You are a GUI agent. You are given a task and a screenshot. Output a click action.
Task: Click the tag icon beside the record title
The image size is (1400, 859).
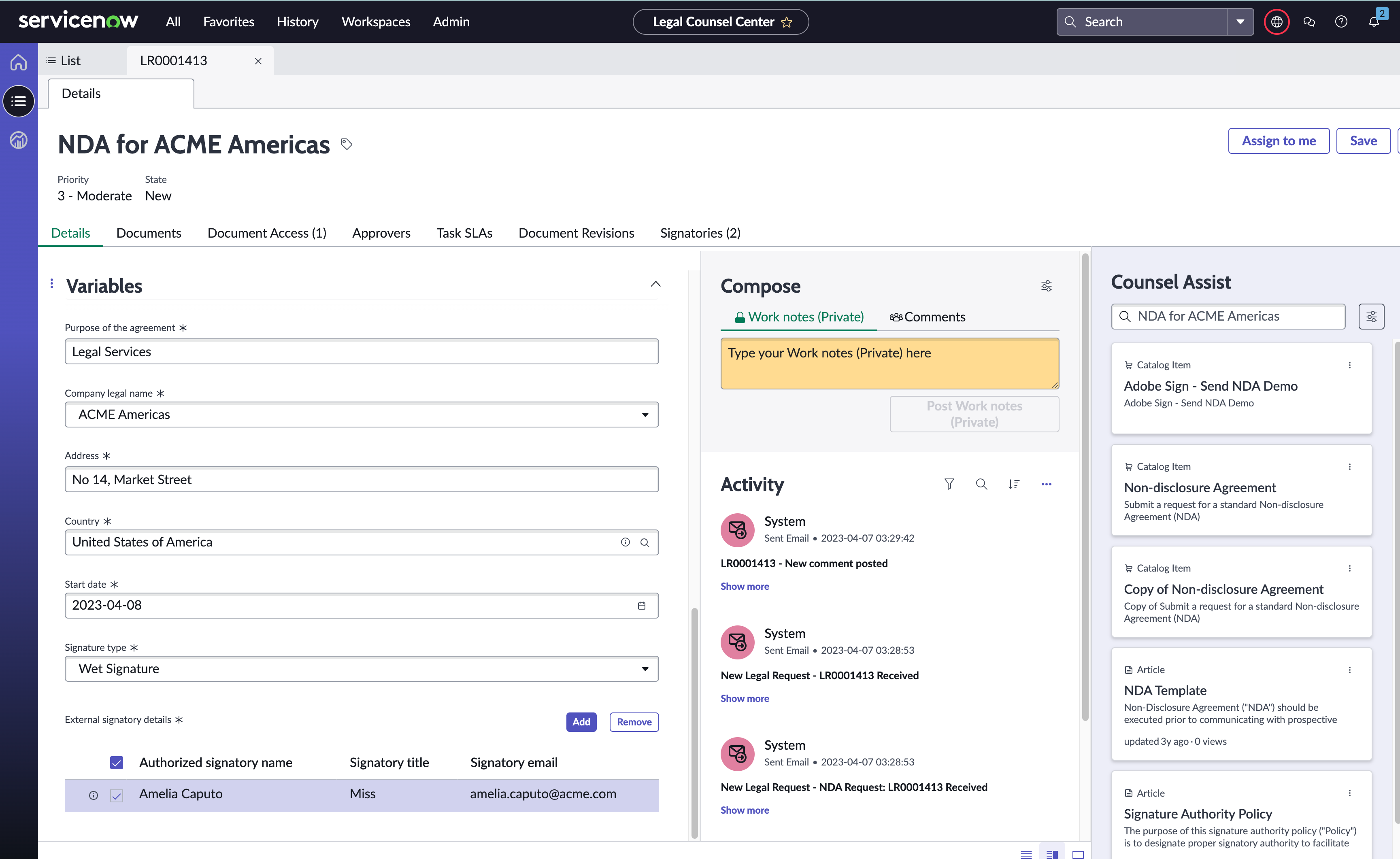[x=347, y=144]
